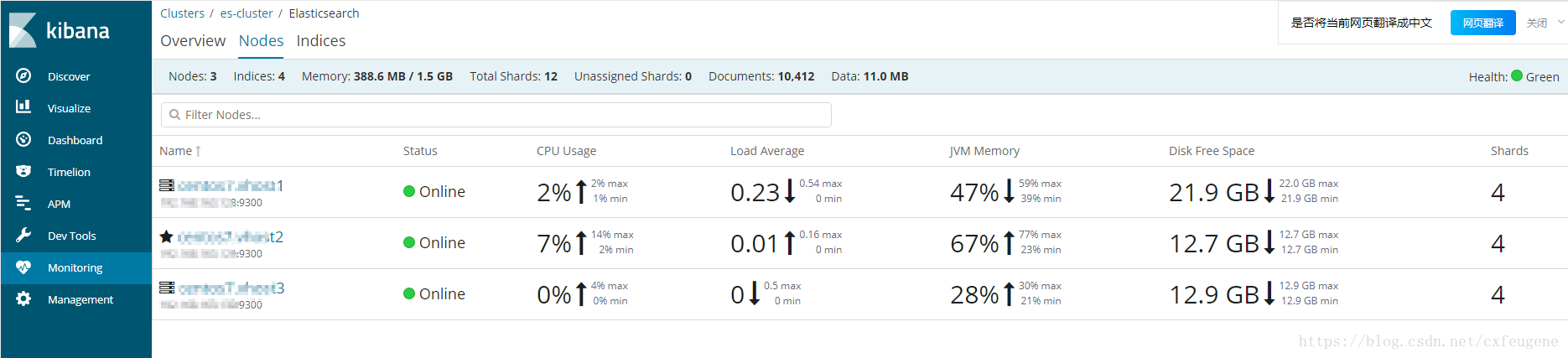Click the server icon of node ending in 1
Image resolution: width=1568 pixels, height=358 pixels.
(167, 185)
